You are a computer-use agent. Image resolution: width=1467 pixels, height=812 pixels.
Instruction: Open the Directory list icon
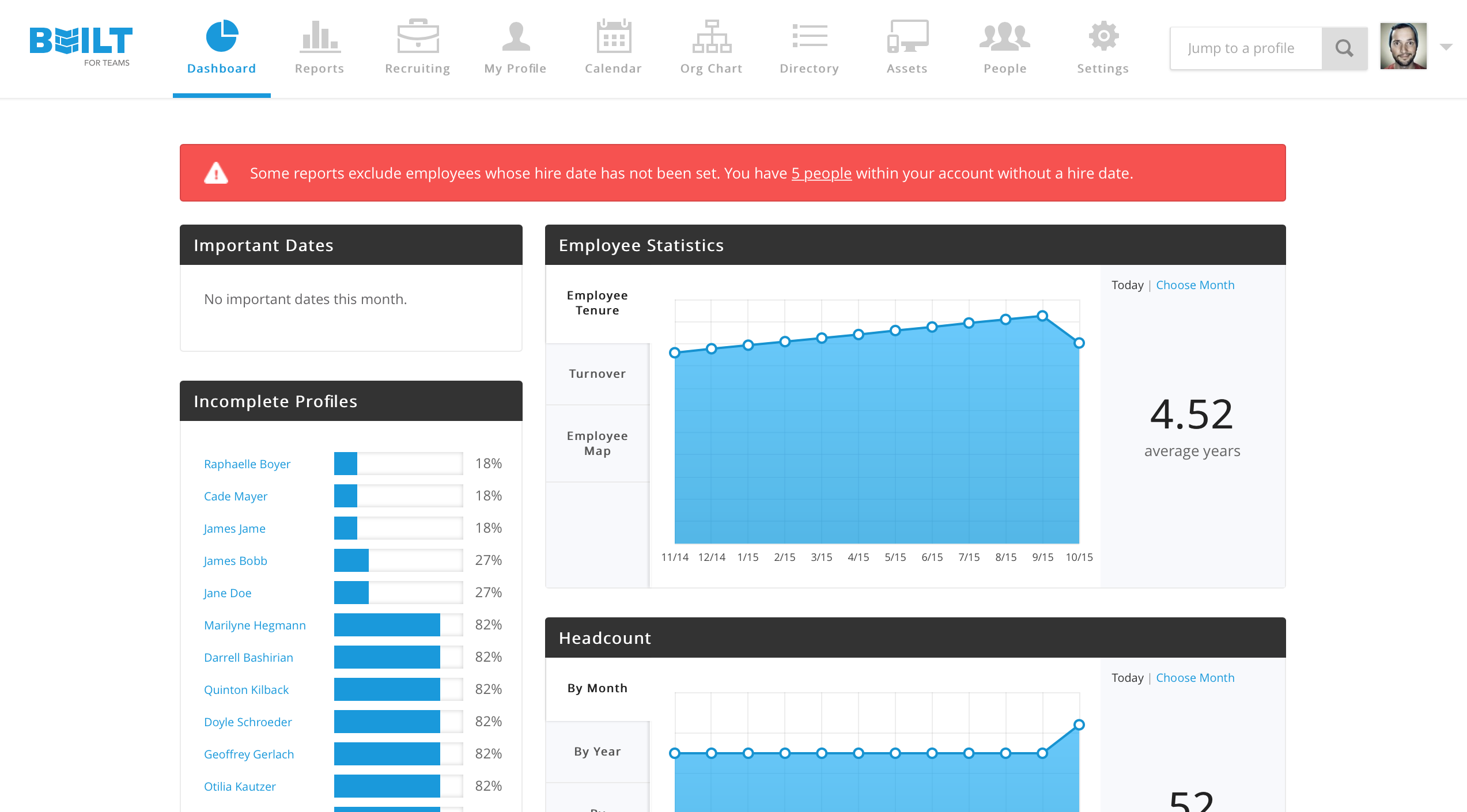pyautogui.click(x=810, y=36)
